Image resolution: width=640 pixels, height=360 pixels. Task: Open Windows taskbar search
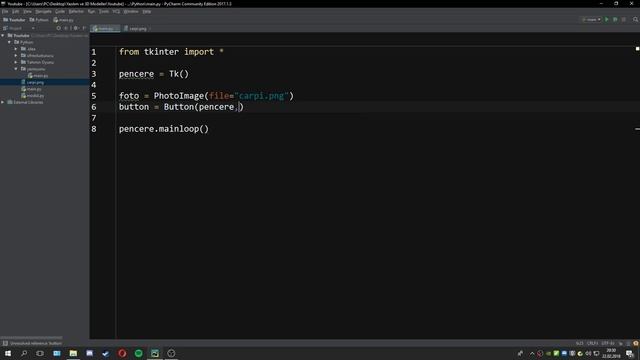(24, 353)
